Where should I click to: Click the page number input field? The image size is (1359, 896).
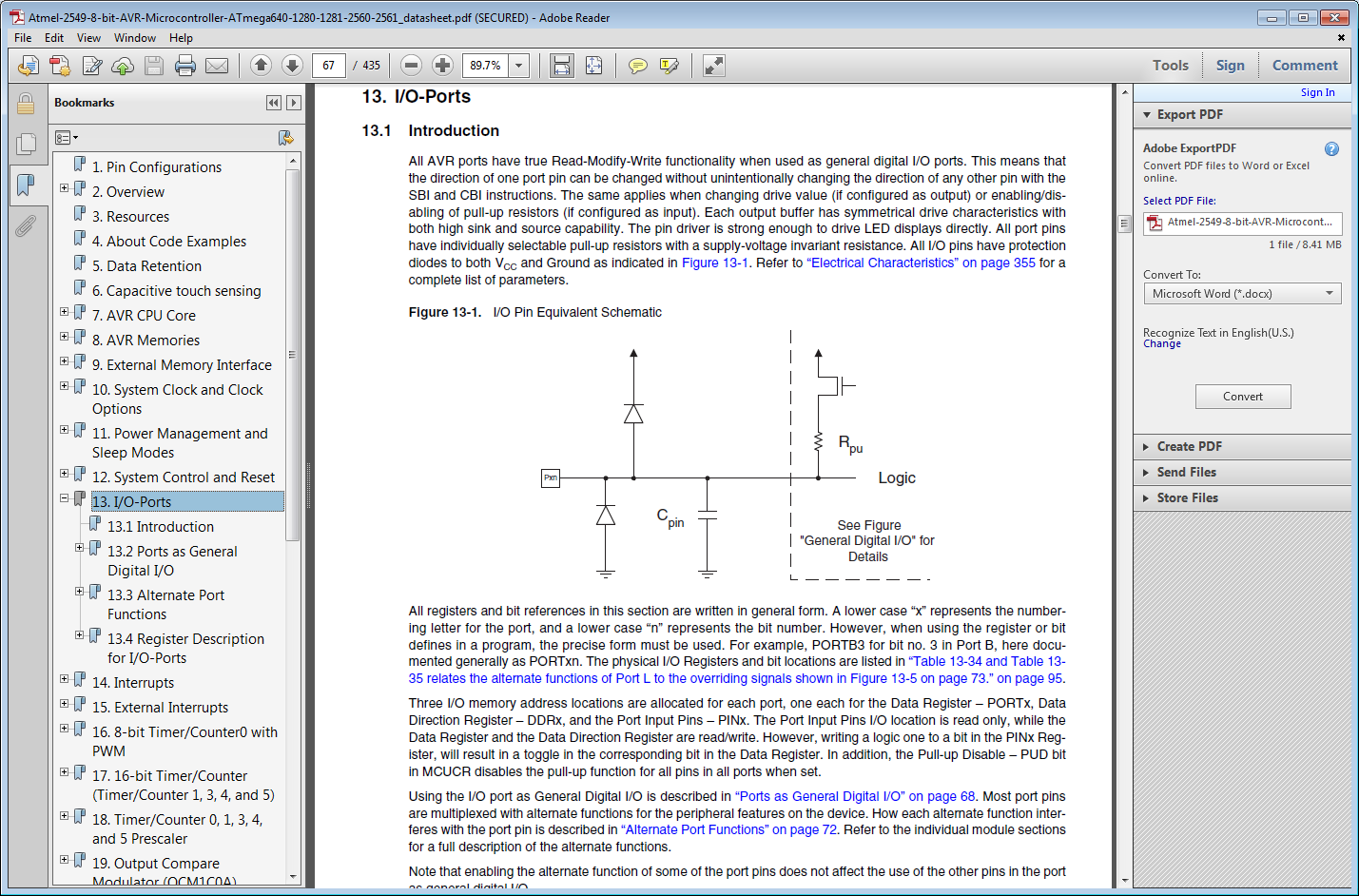pyautogui.click(x=328, y=66)
